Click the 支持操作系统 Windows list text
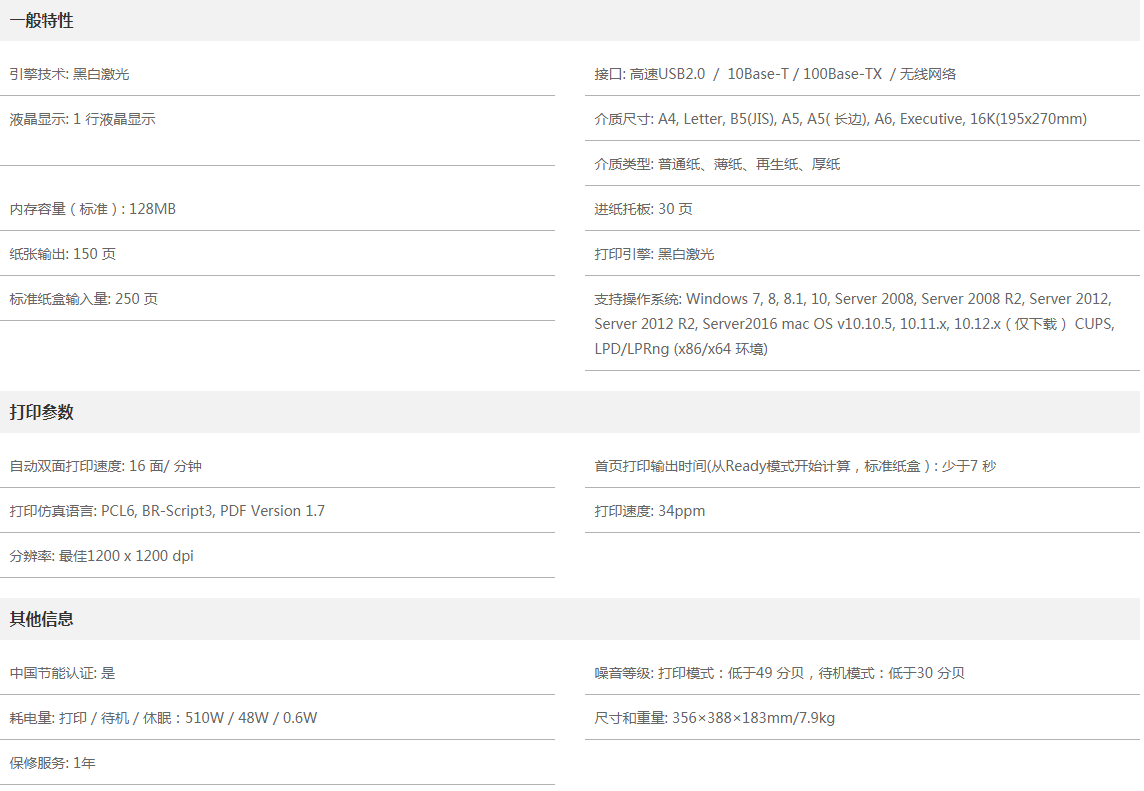1144x791 pixels. point(853,324)
